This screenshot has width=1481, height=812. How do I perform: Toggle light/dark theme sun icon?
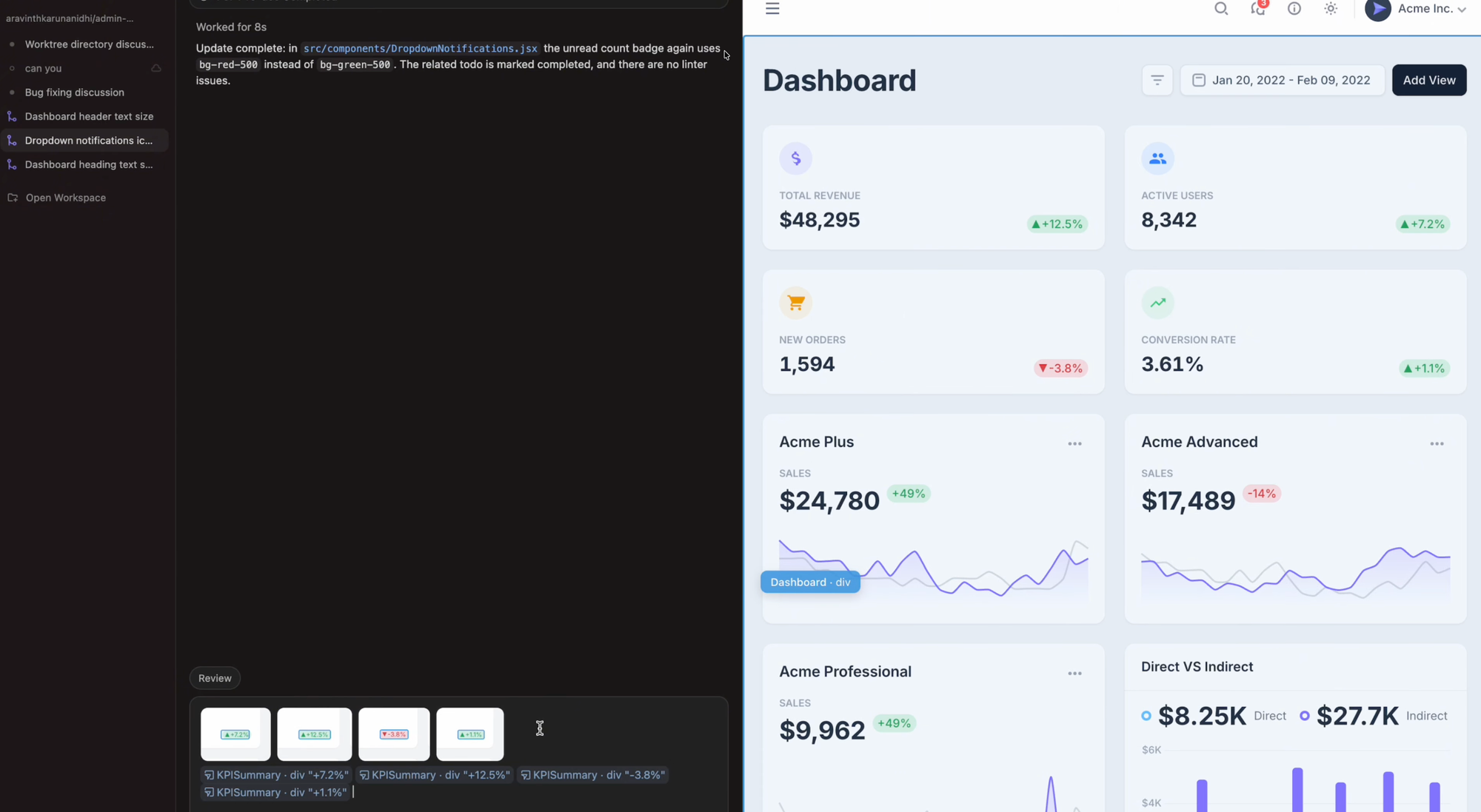pos(1331,9)
